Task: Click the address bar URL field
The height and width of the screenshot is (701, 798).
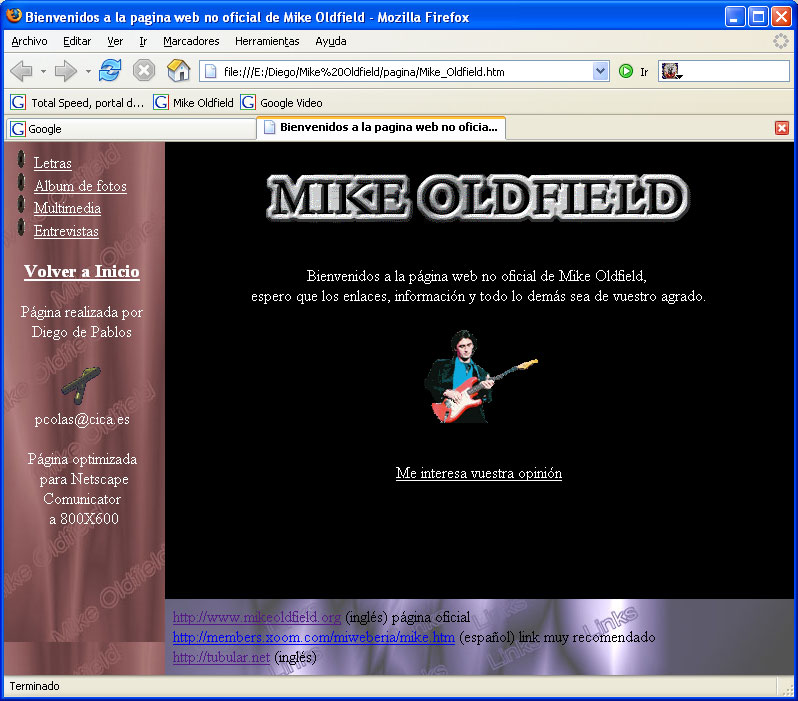Action: [405, 72]
